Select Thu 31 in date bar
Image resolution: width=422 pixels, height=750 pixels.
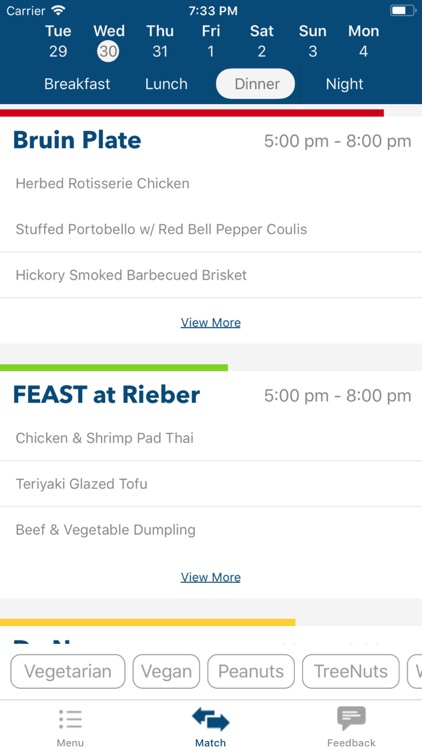click(x=160, y=42)
